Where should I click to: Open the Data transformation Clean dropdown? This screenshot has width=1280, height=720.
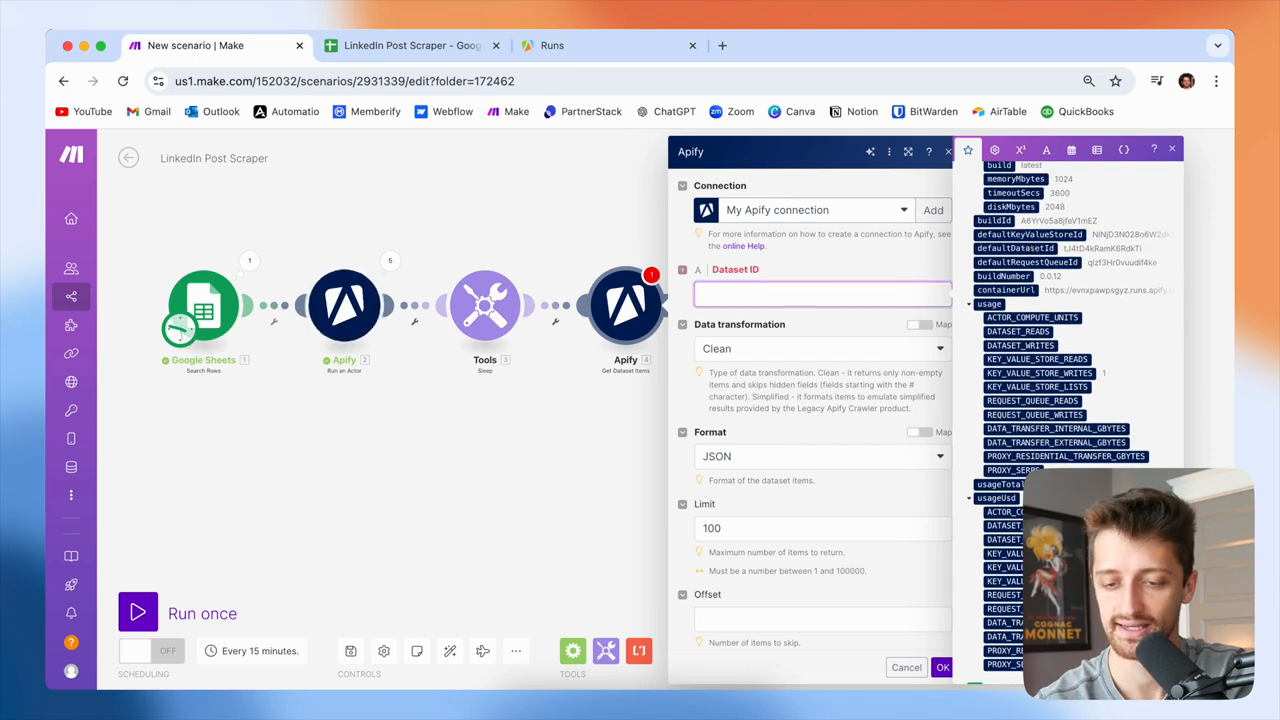tap(823, 349)
